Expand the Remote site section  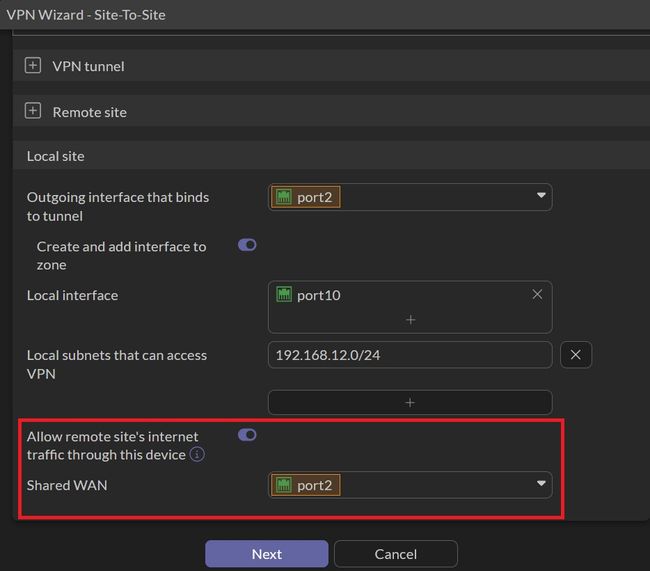[x=33, y=111]
